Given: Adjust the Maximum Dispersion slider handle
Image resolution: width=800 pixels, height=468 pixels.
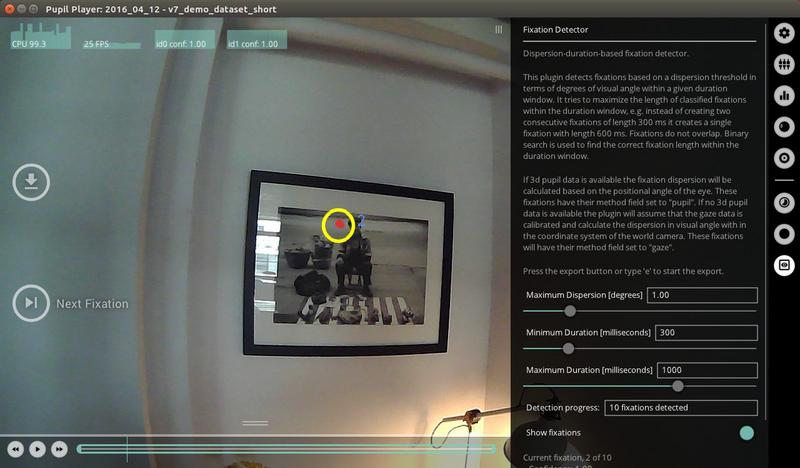Looking at the screenshot, I should coord(570,311).
